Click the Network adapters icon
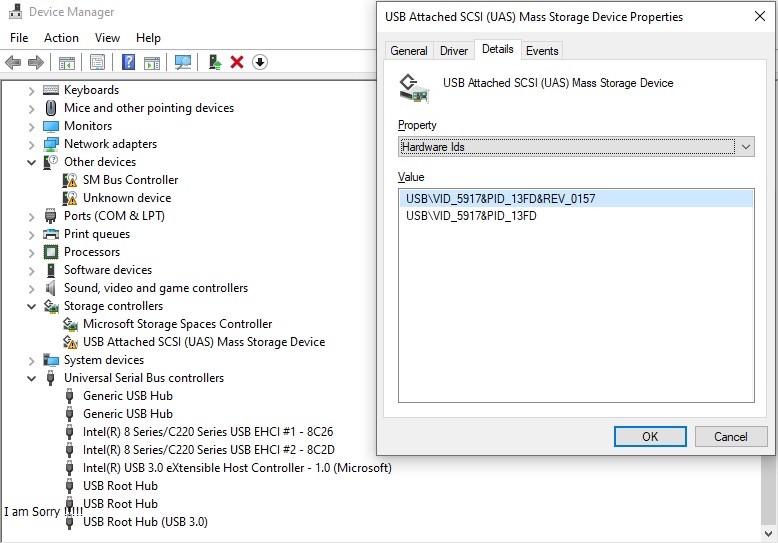The width and height of the screenshot is (778, 543). [51, 144]
